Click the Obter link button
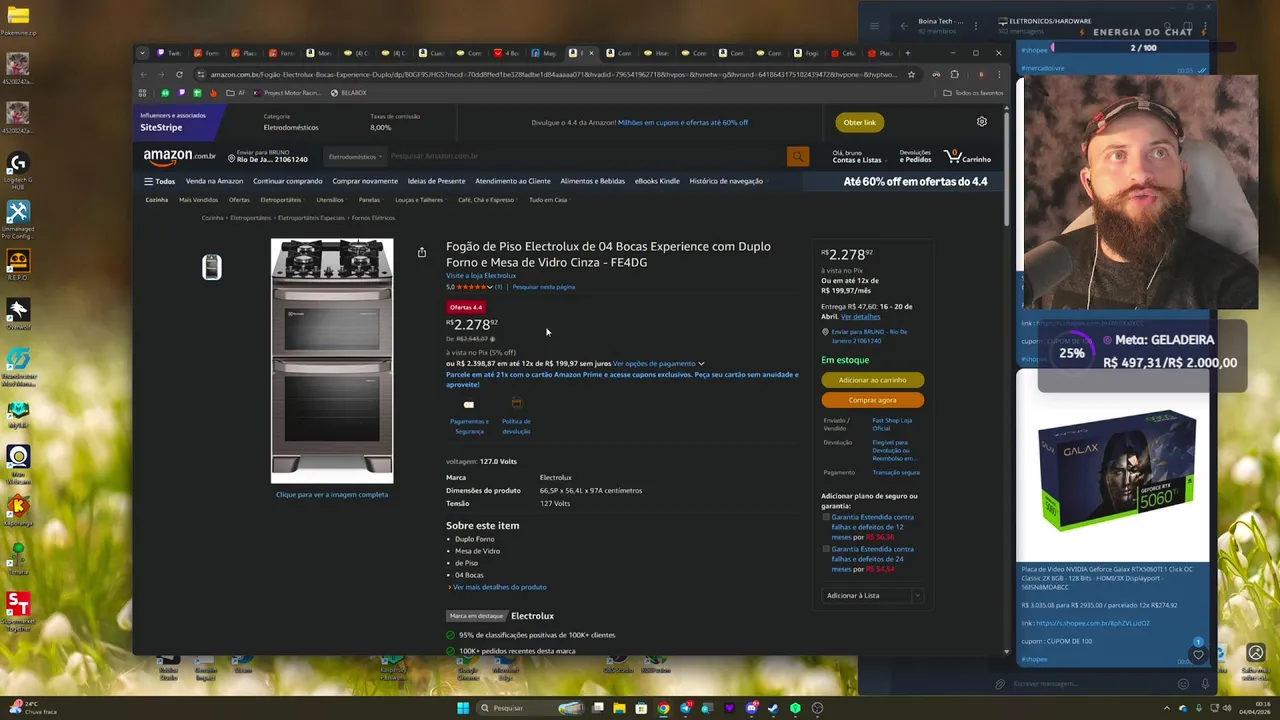Image resolution: width=1280 pixels, height=720 pixels. 859,122
